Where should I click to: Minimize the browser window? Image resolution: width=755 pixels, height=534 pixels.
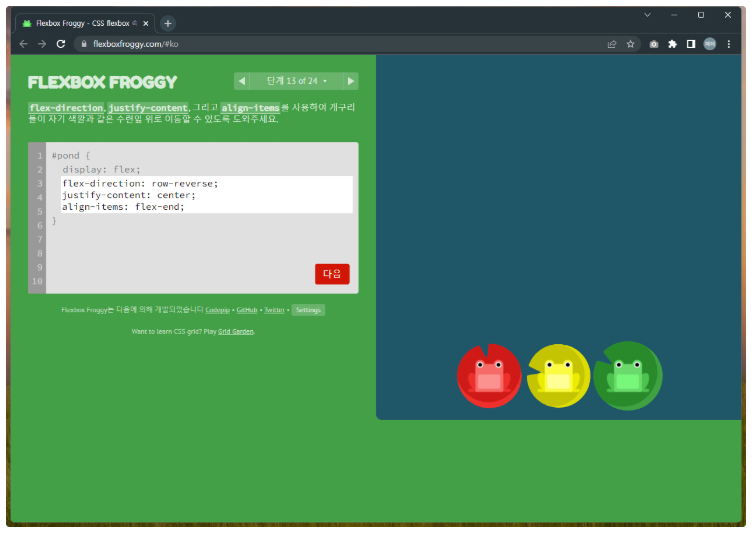pos(674,15)
